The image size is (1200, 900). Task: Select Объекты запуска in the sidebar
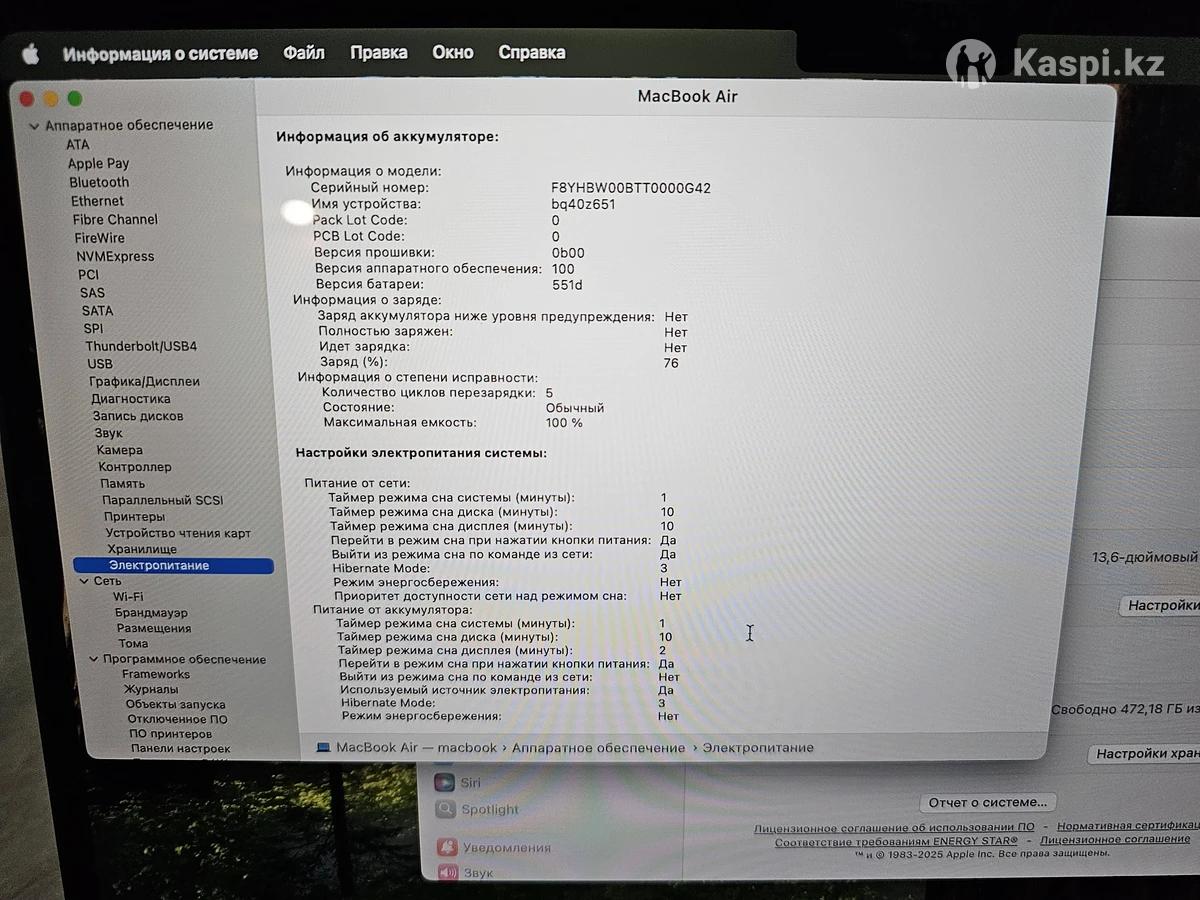point(175,705)
